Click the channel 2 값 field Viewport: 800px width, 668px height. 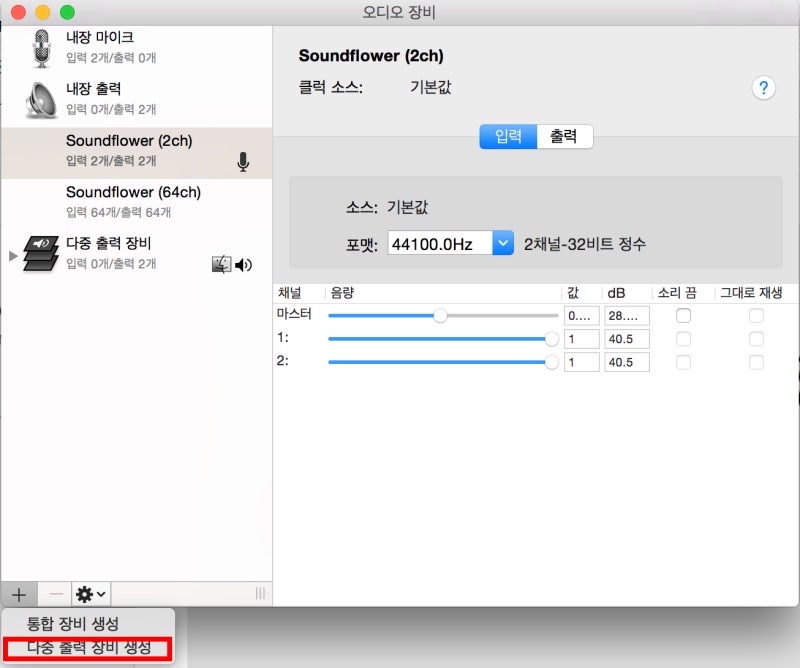click(x=582, y=362)
